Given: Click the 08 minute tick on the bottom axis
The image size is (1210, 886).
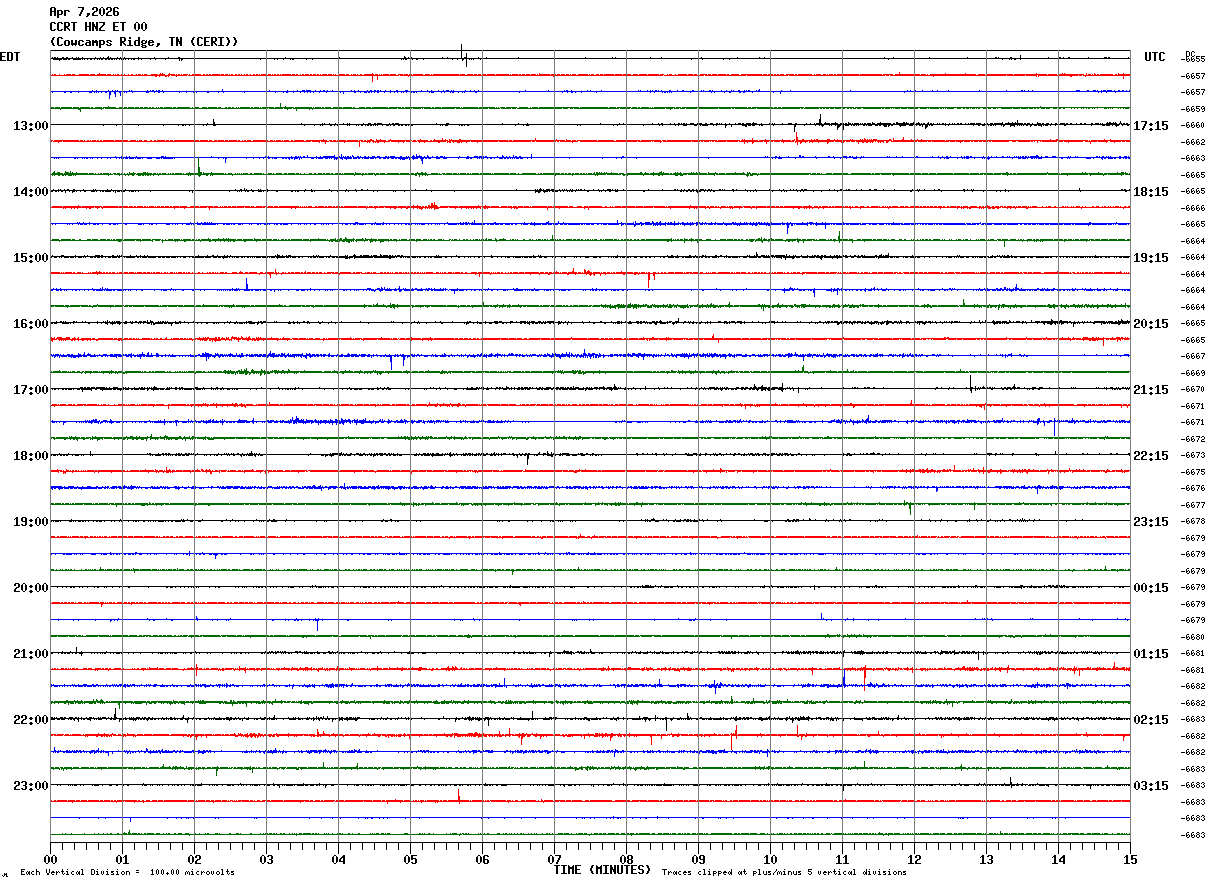Looking at the screenshot, I should [x=626, y=859].
